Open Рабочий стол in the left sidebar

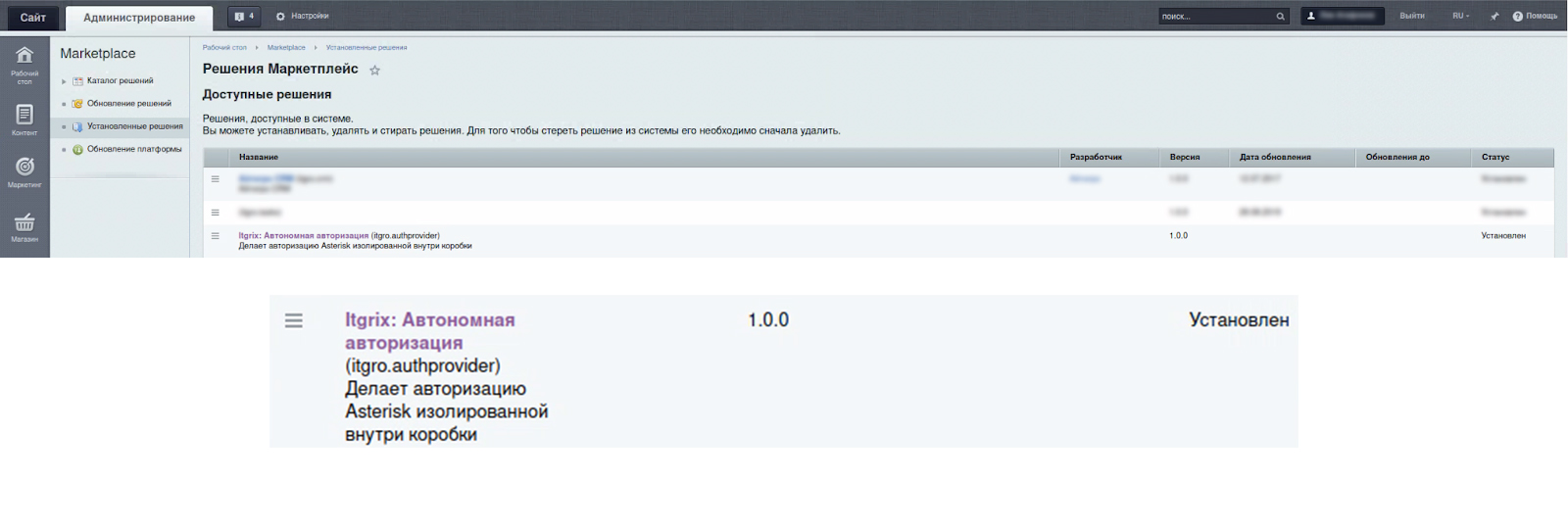point(24,63)
